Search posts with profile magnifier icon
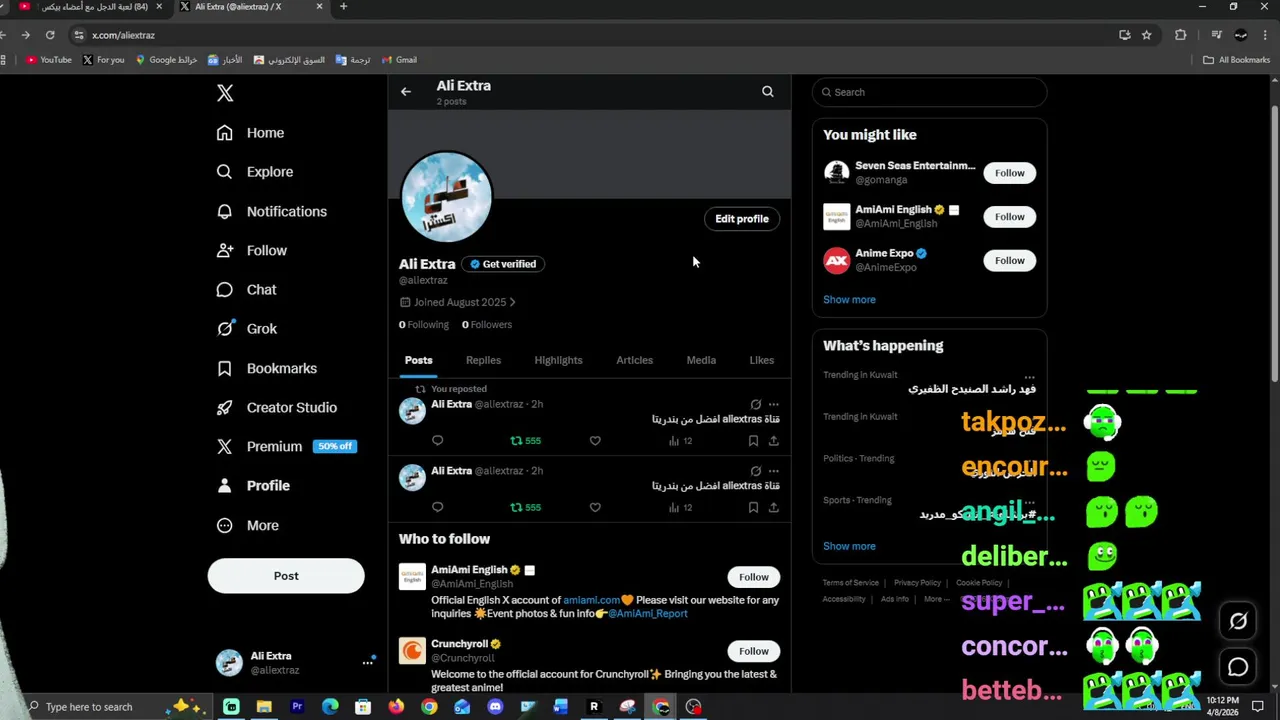Viewport: 1280px width, 720px height. coord(768,92)
